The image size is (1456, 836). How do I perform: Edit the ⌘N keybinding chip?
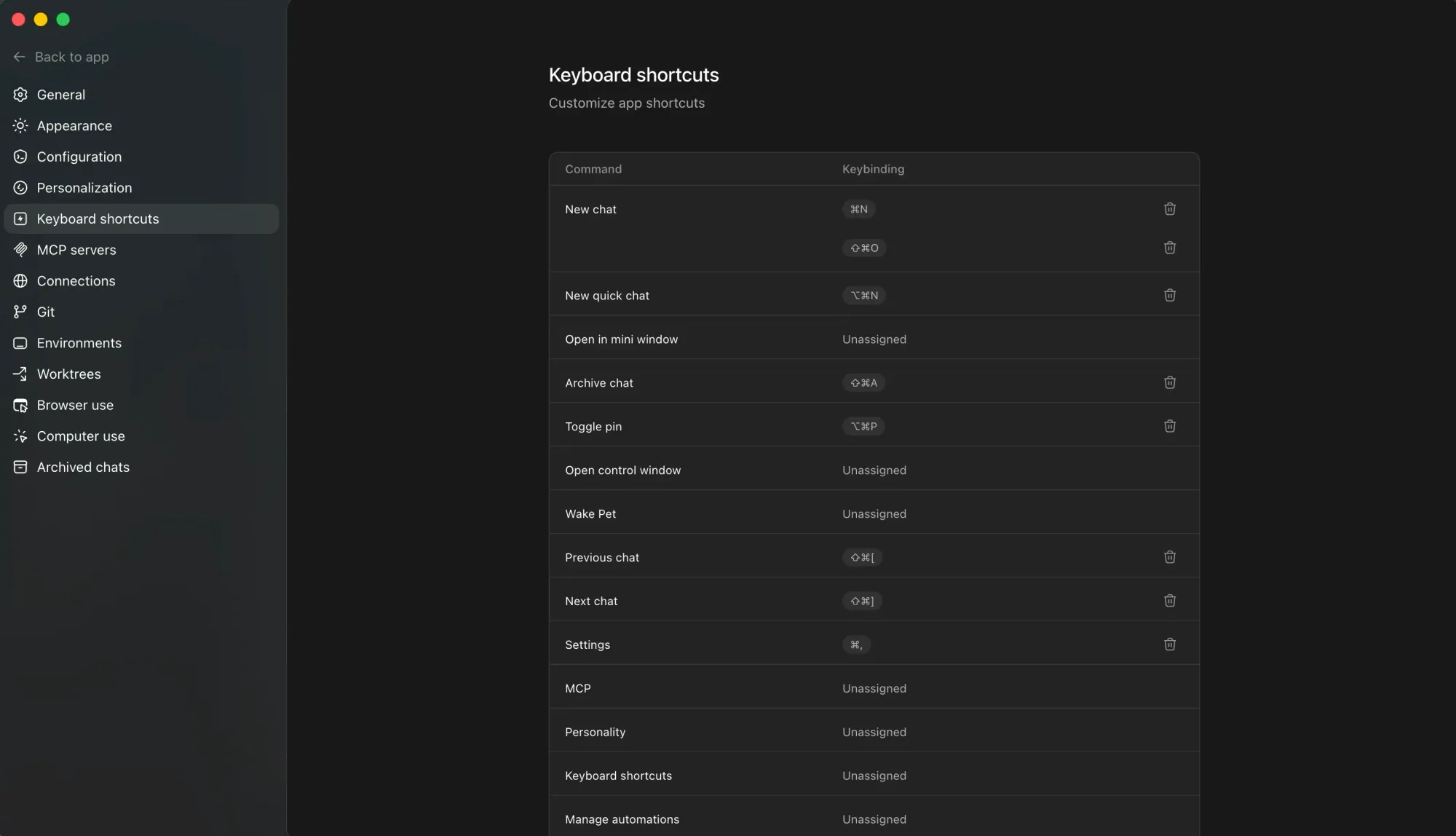click(x=859, y=209)
